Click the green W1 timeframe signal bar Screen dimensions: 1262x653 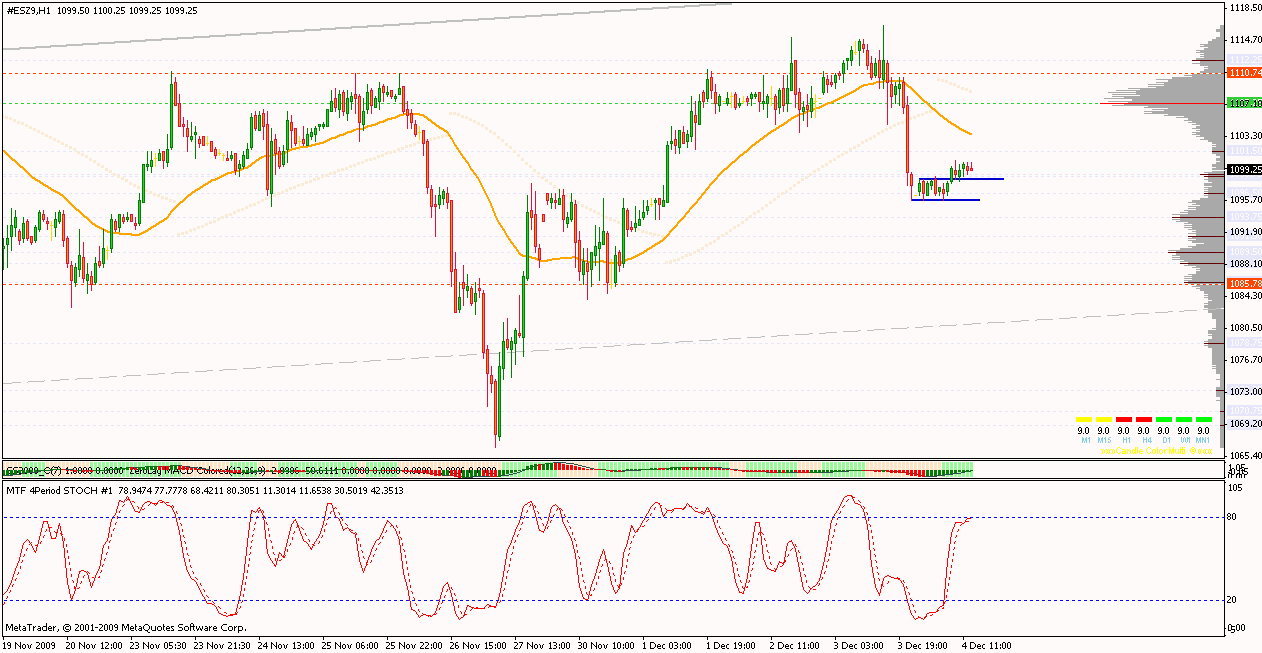coord(1183,419)
